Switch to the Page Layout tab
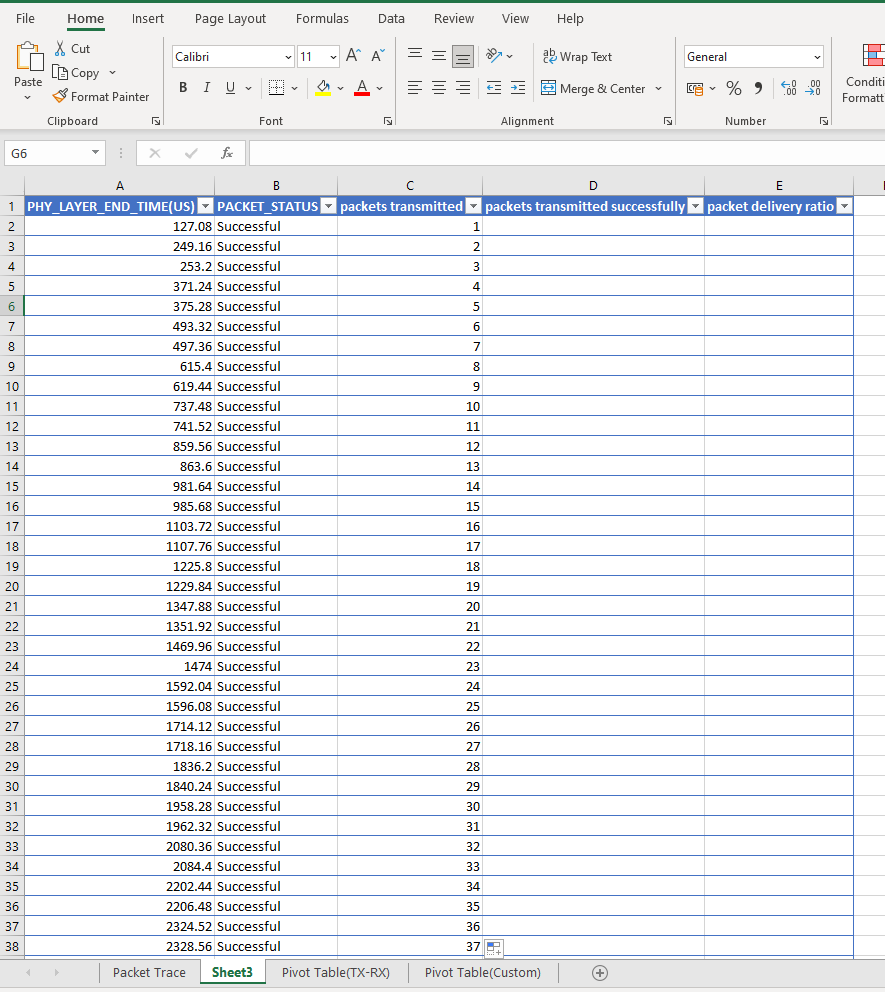Screen dimensions: 885x992 click(x=230, y=18)
